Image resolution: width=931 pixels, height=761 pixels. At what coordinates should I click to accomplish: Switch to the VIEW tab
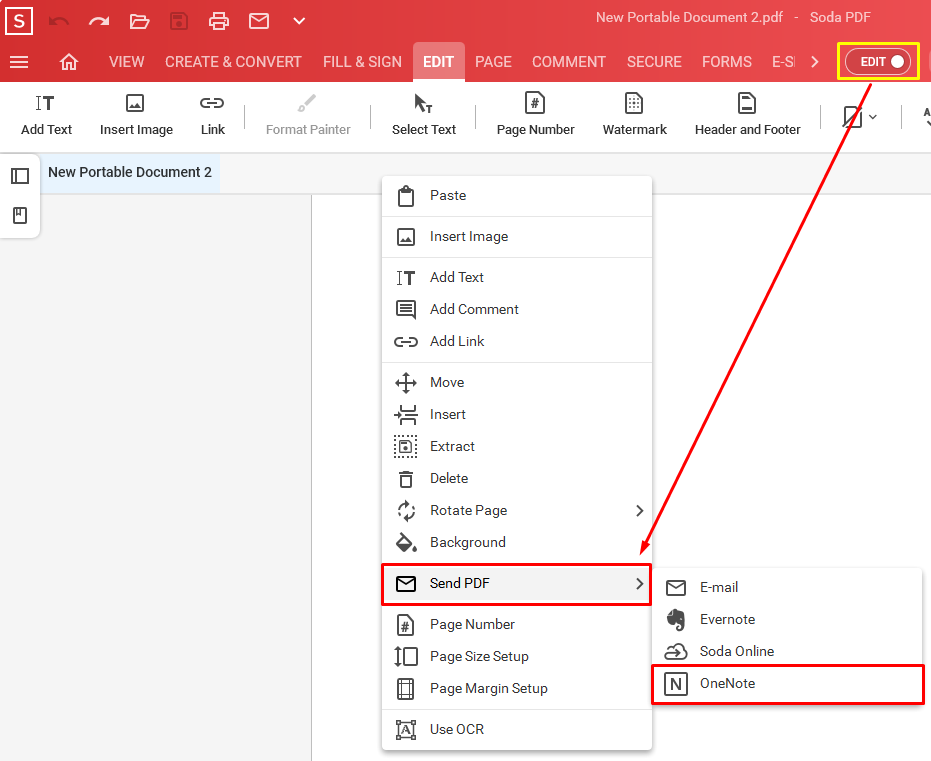[x=126, y=62]
